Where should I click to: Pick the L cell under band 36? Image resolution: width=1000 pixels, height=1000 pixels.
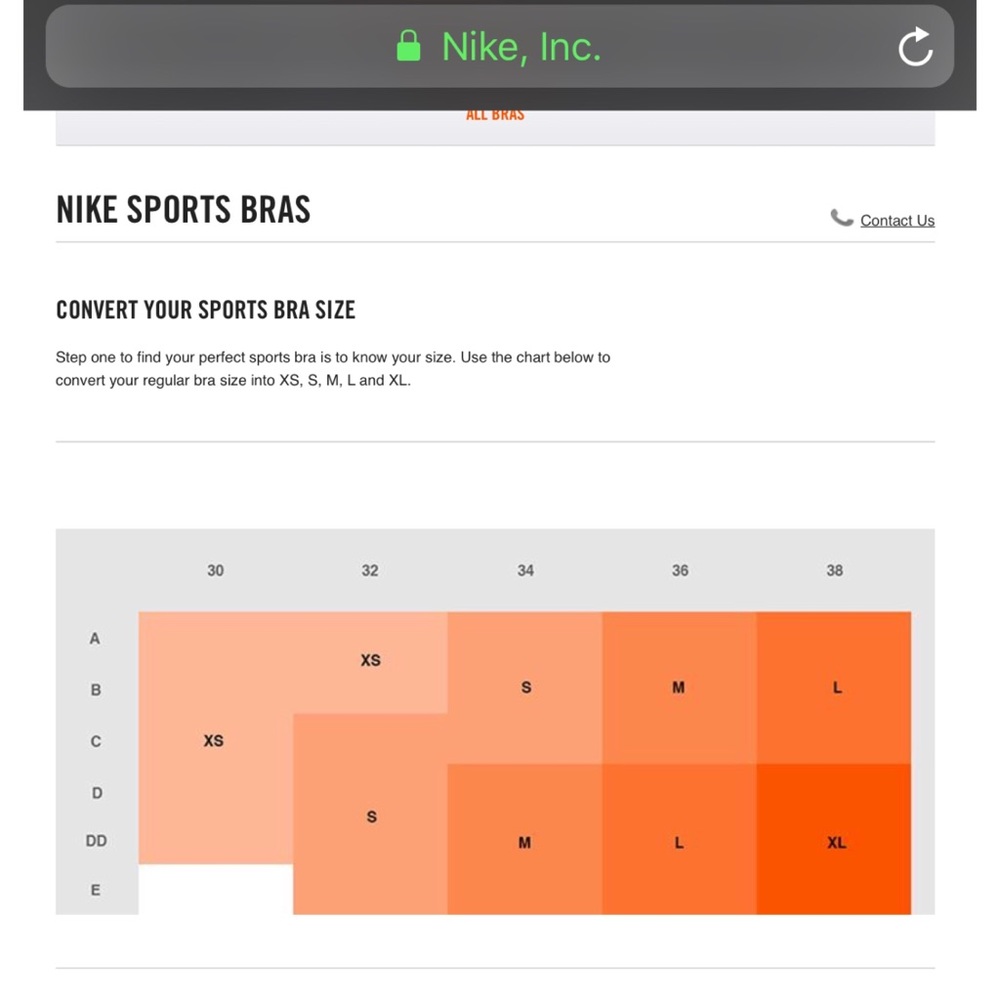679,842
